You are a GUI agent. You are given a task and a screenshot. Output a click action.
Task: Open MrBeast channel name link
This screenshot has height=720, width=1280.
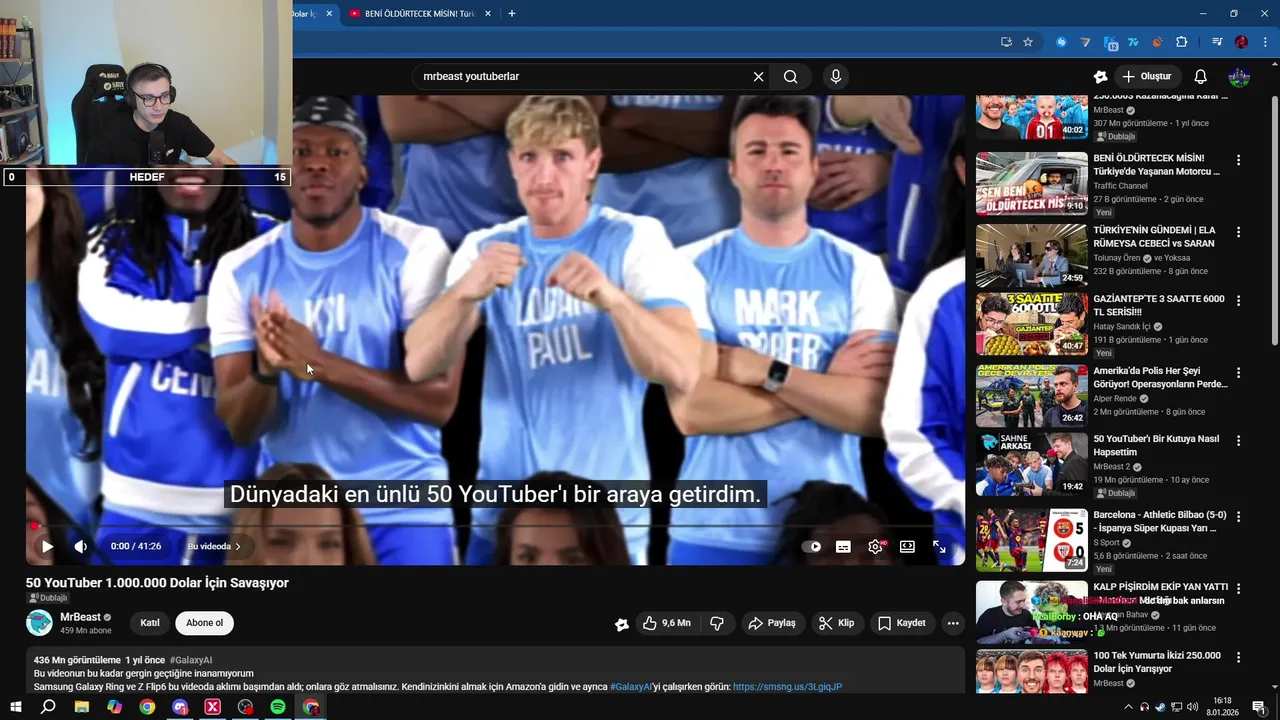(80, 617)
